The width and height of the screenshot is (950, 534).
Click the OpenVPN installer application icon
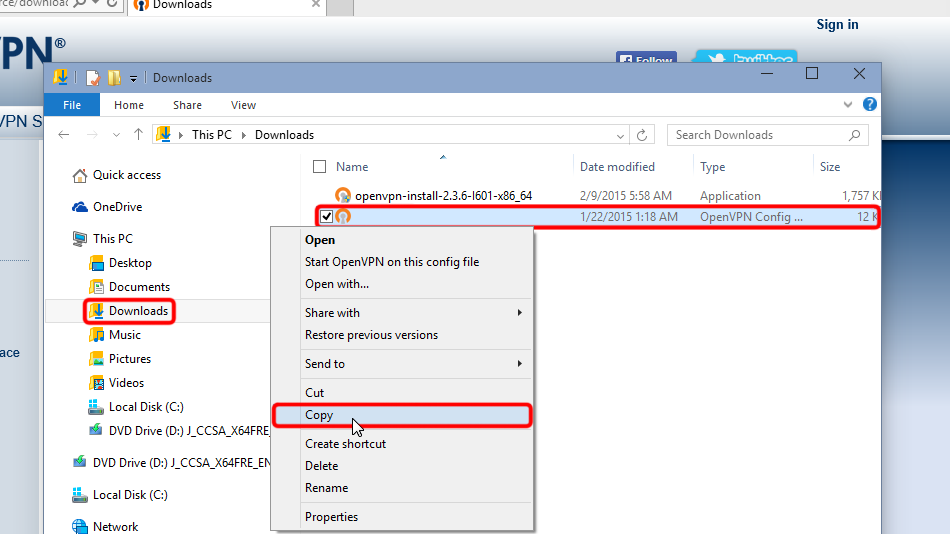pyautogui.click(x=343, y=196)
